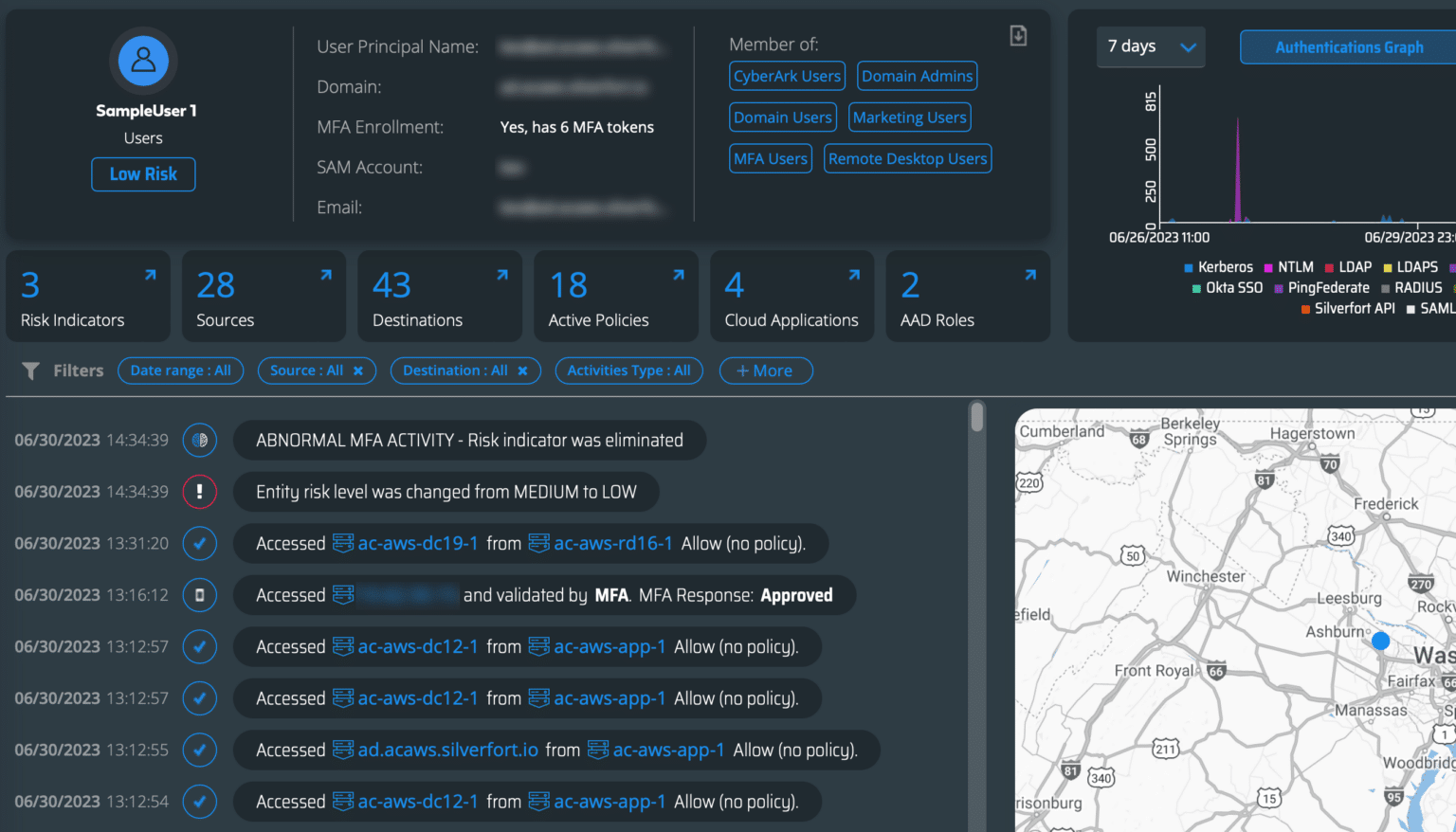Click the funnel icon beside Filters

(31, 371)
